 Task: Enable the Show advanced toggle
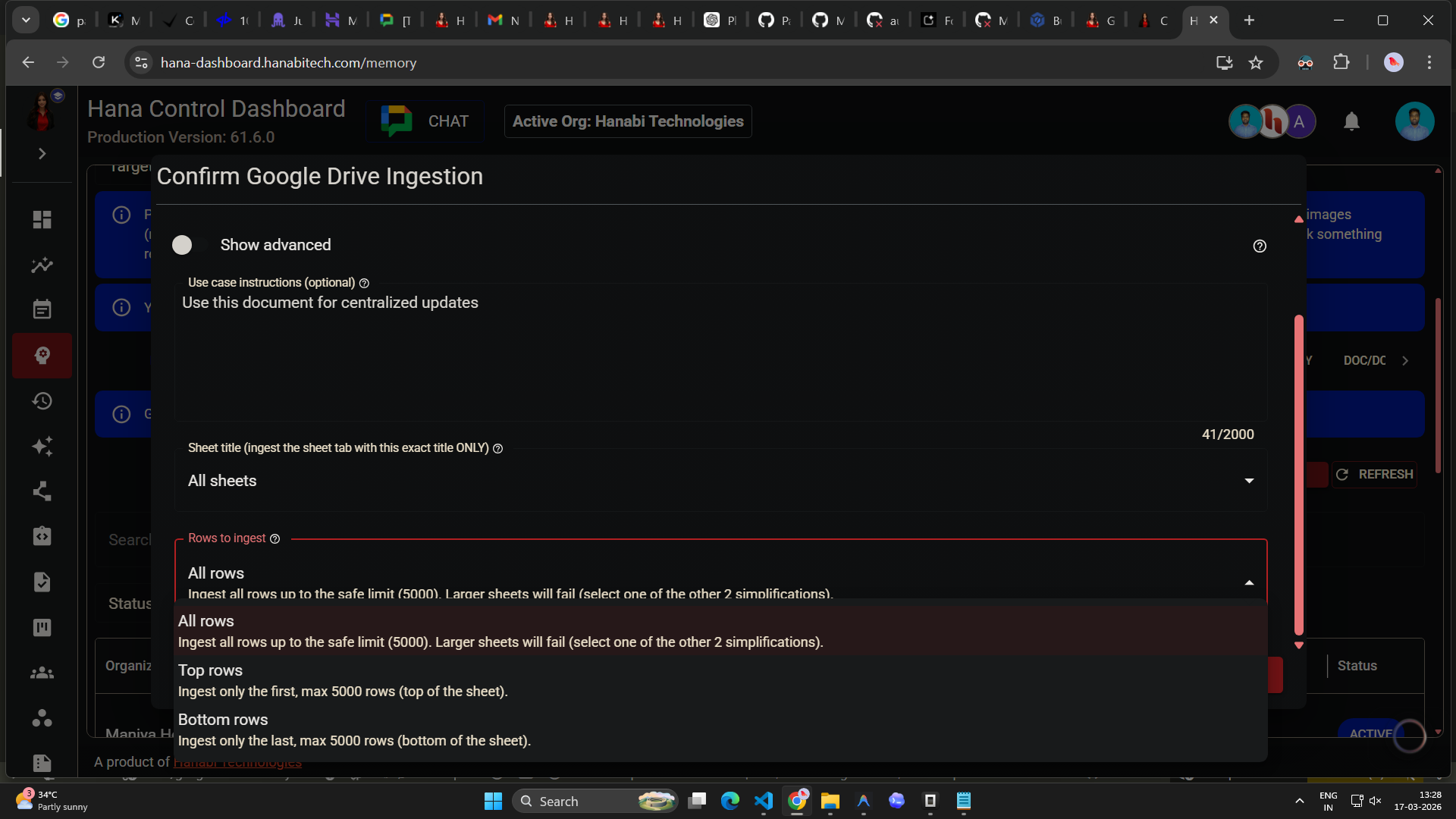pos(182,244)
